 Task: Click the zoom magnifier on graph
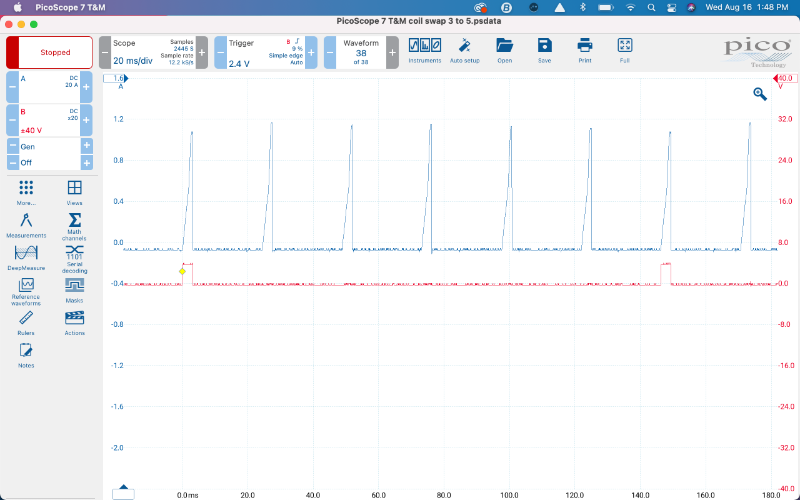[760, 94]
